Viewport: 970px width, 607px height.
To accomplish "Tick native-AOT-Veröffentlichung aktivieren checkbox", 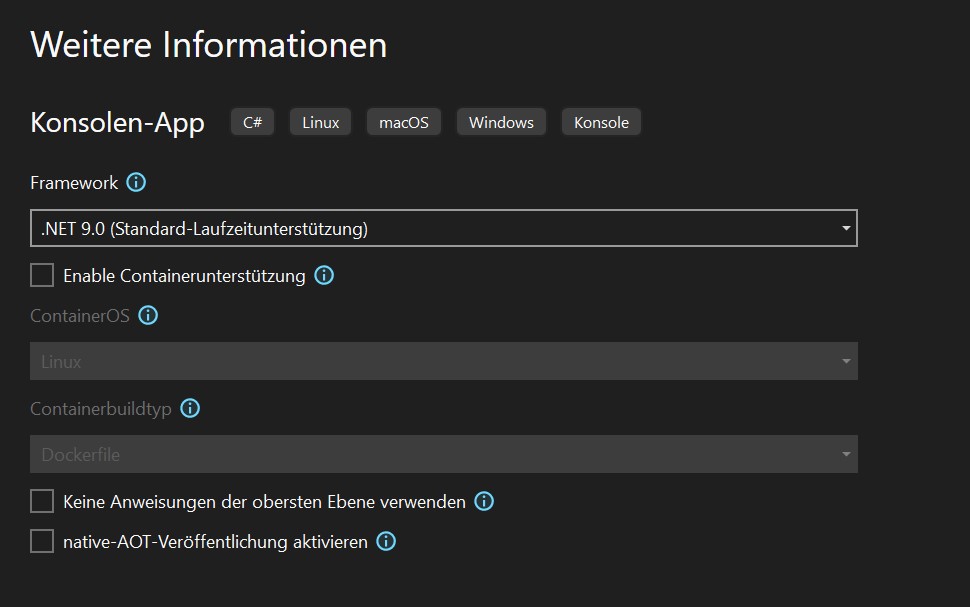I will (42, 541).
